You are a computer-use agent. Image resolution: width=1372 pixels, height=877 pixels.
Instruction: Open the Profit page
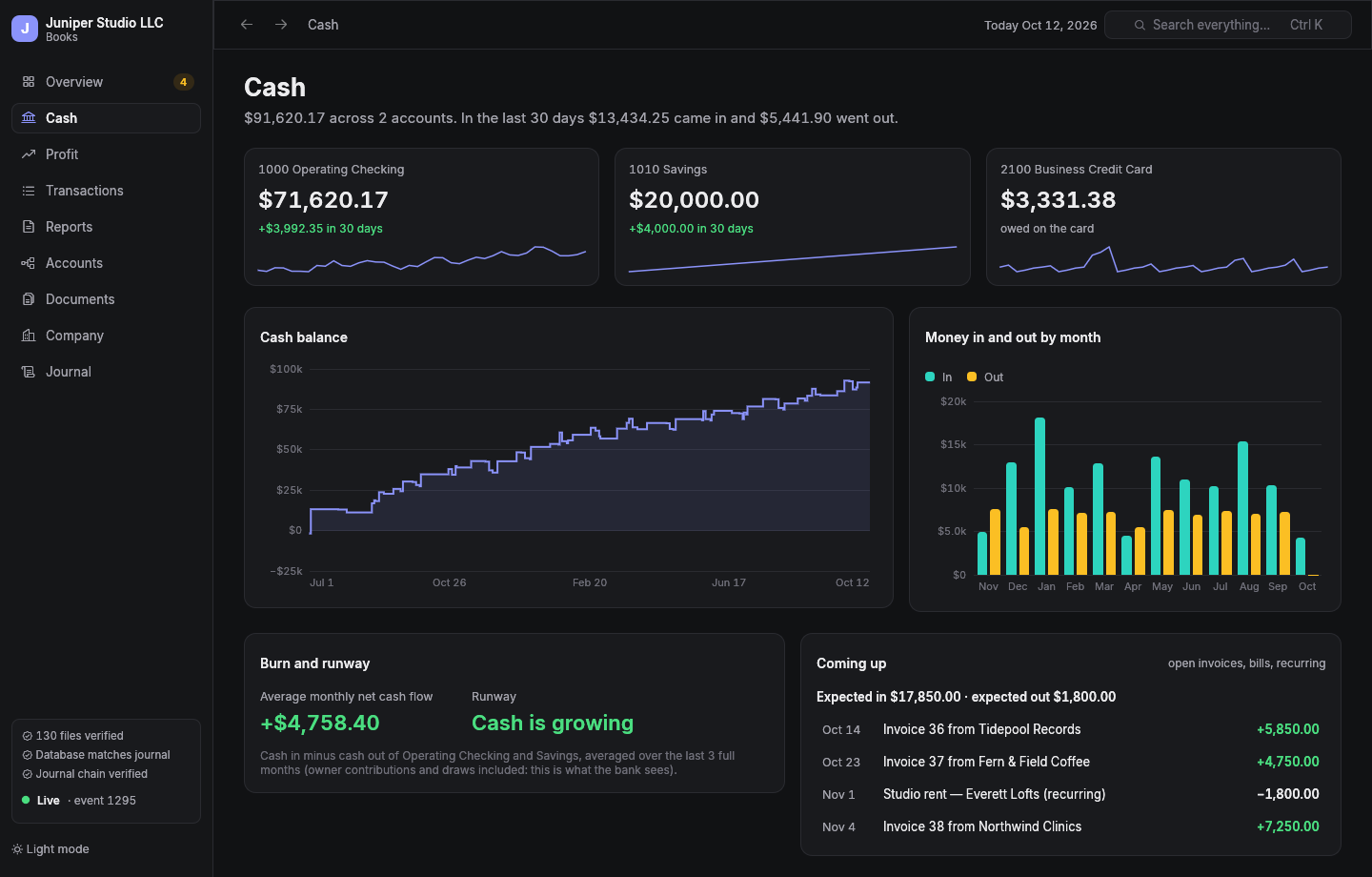pyautogui.click(x=106, y=154)
